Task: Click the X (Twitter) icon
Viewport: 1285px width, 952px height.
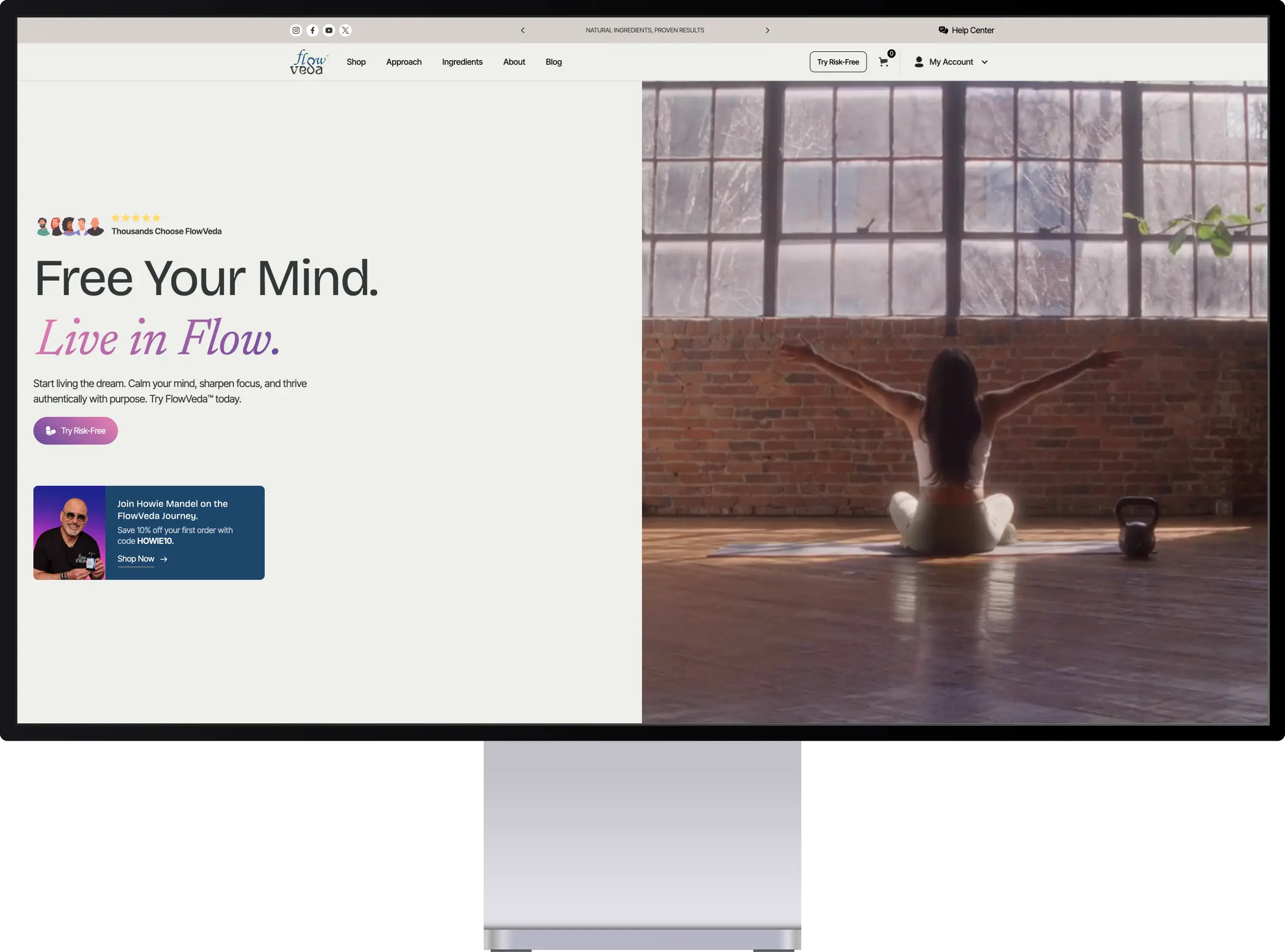Action: pyautogui.click(x=345, y=30)
